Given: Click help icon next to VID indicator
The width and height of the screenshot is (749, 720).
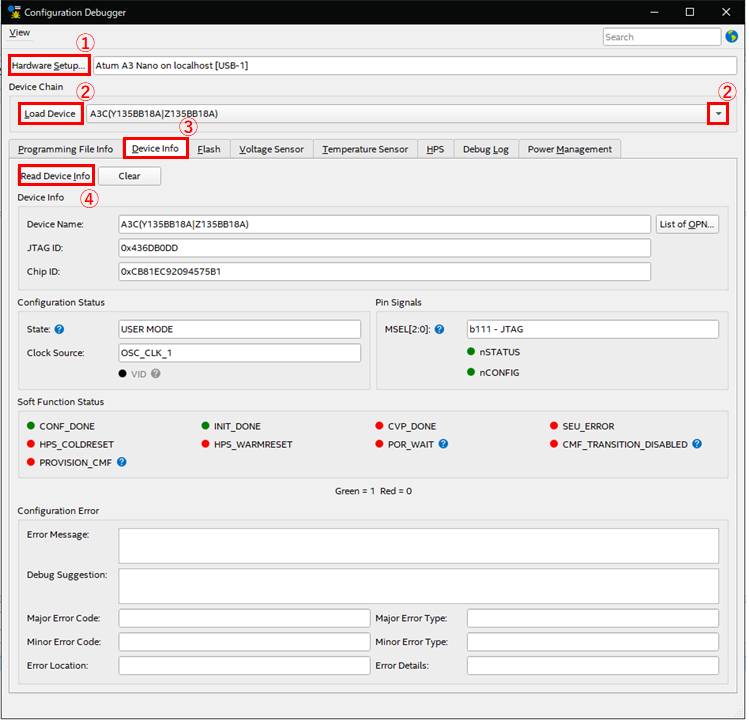Looking at the screenshot, I should pyautogui.click(x=155, y=373).
